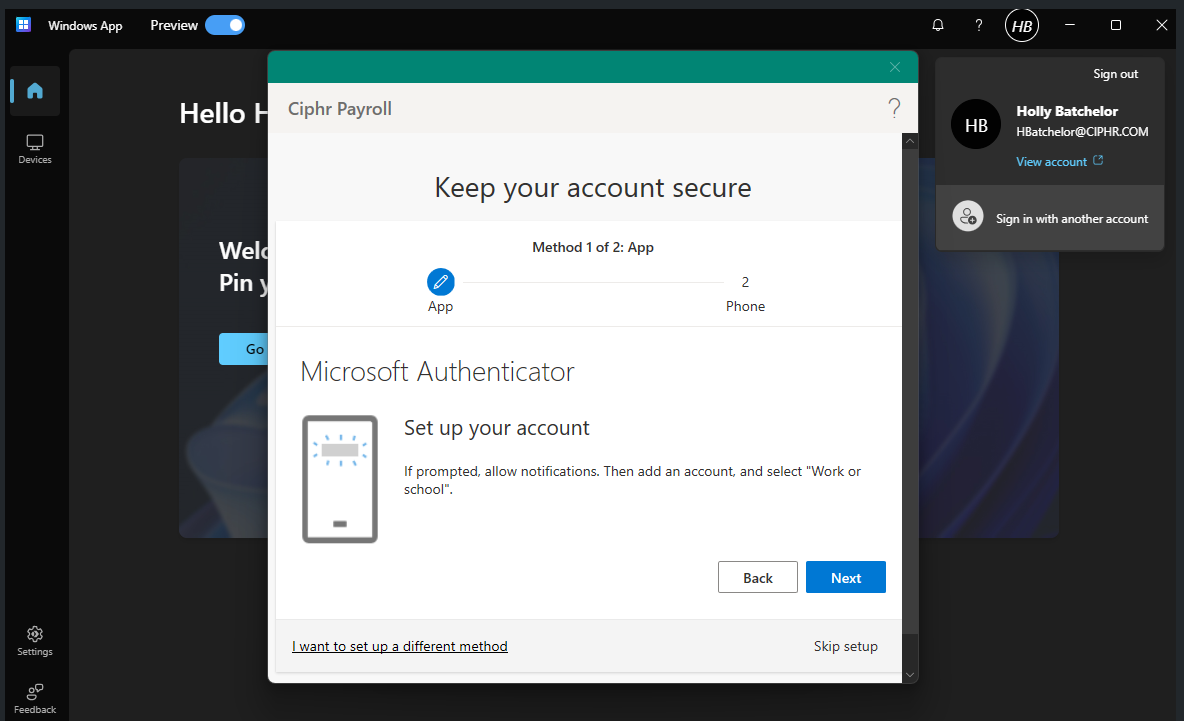Click the HB account avatar in title bar
Screen dimensions: 1184x721
click(1022, 26)
